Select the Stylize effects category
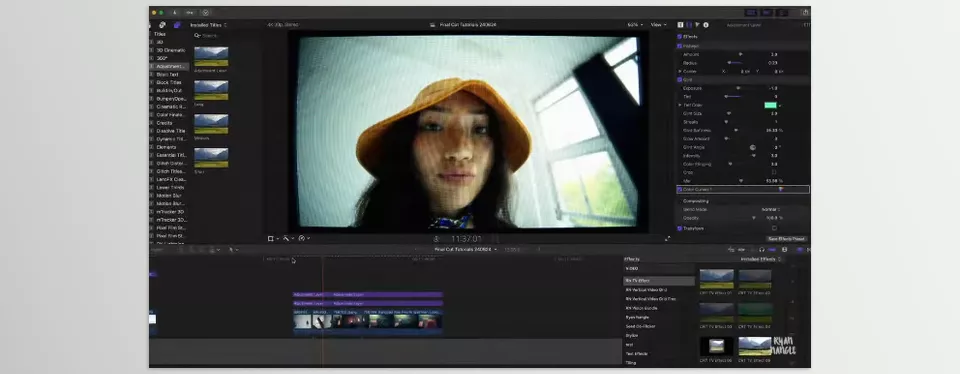 point(631,336)
